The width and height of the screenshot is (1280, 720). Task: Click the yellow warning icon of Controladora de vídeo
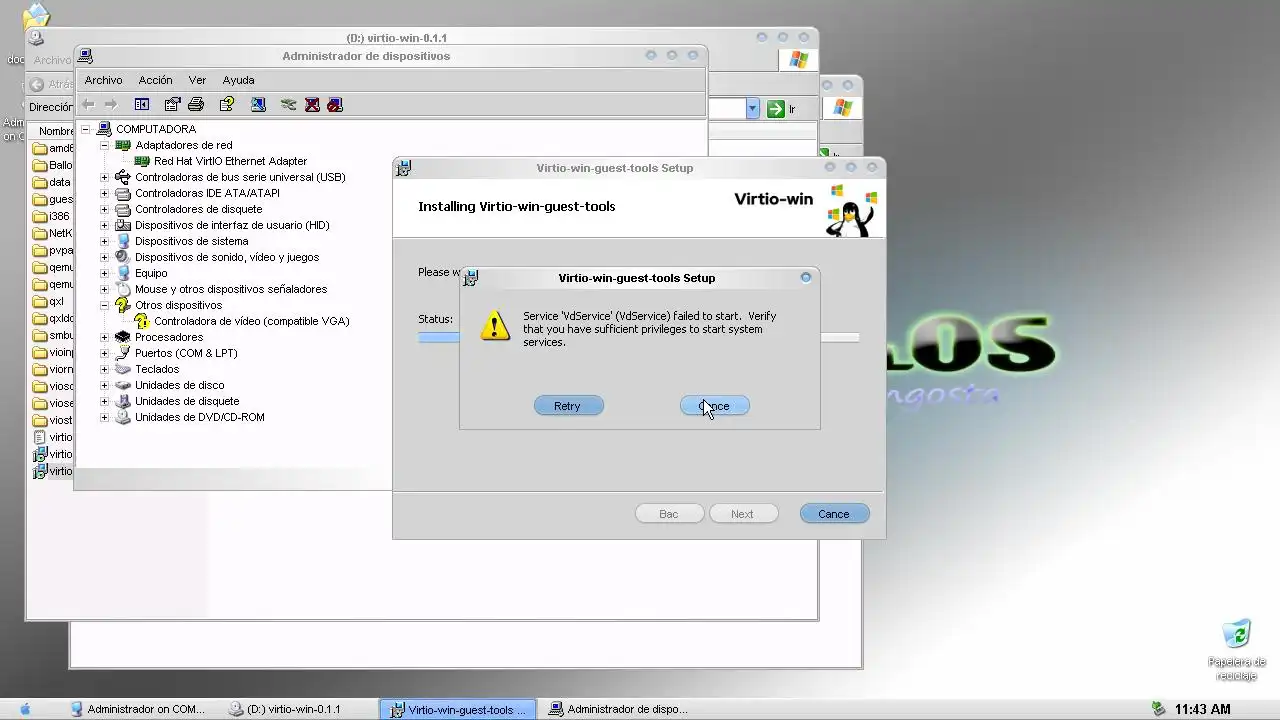pos(142,321)
